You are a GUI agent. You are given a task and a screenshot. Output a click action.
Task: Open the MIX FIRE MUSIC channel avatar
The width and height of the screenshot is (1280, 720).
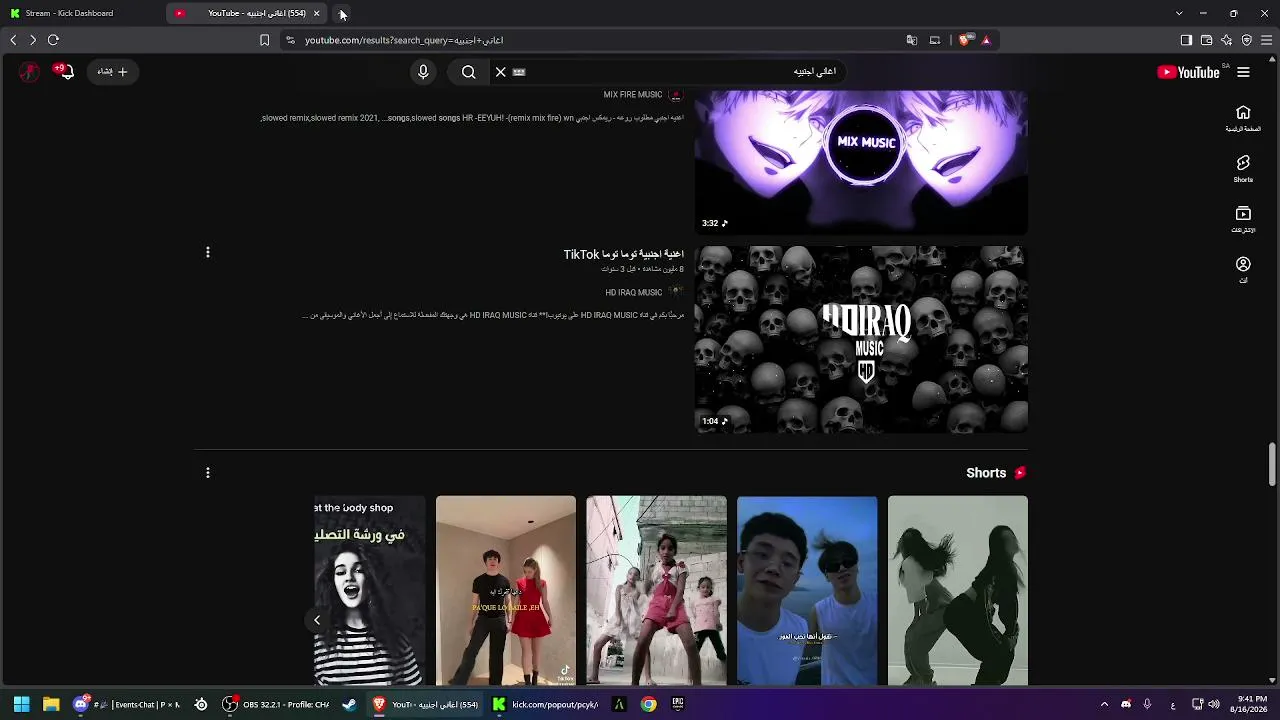[x=676, y=95]
